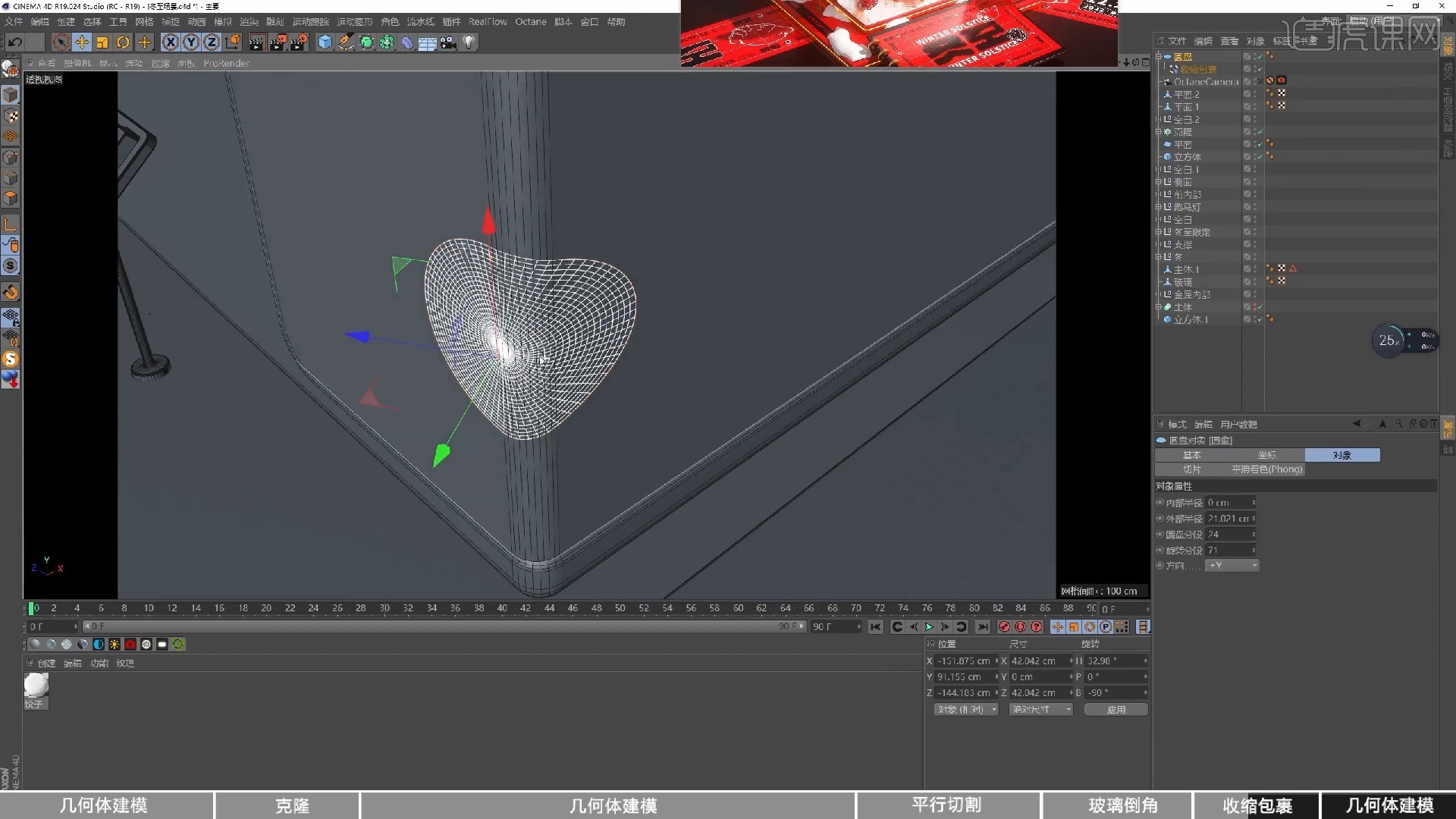The image size is (1456, 819).
Task: Open the 对象 (相对) coordinate dropdown
Action: (x=966, y=710)
